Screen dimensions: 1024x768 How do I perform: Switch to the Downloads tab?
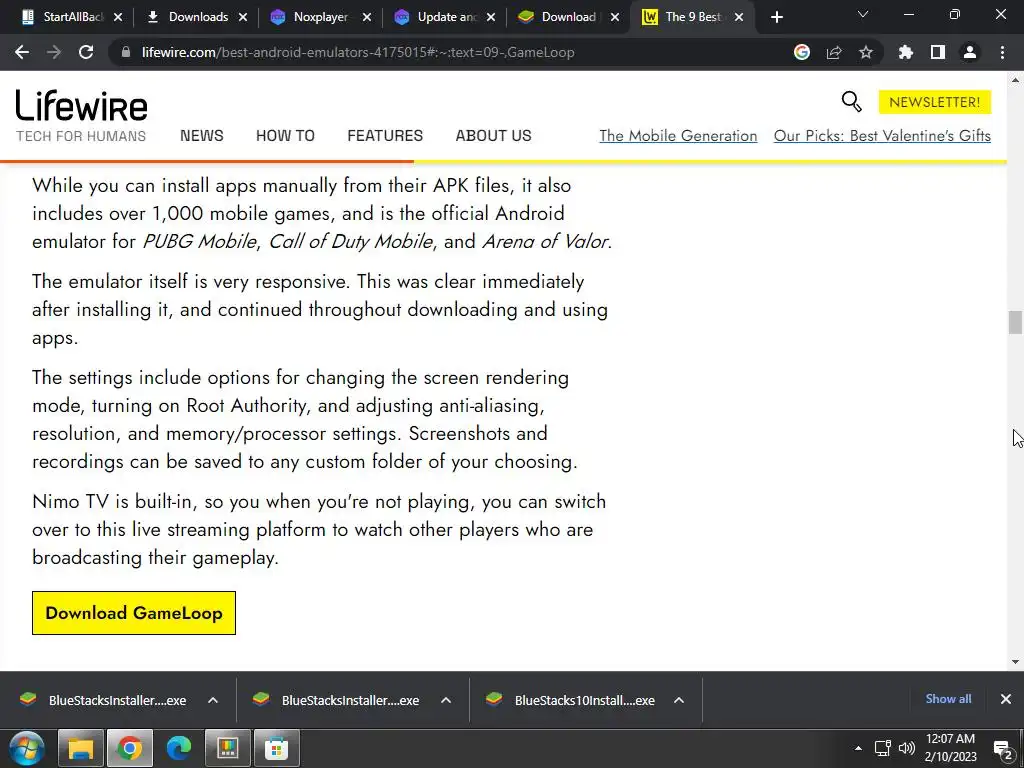pyautogui.click(x=189, y=17)
